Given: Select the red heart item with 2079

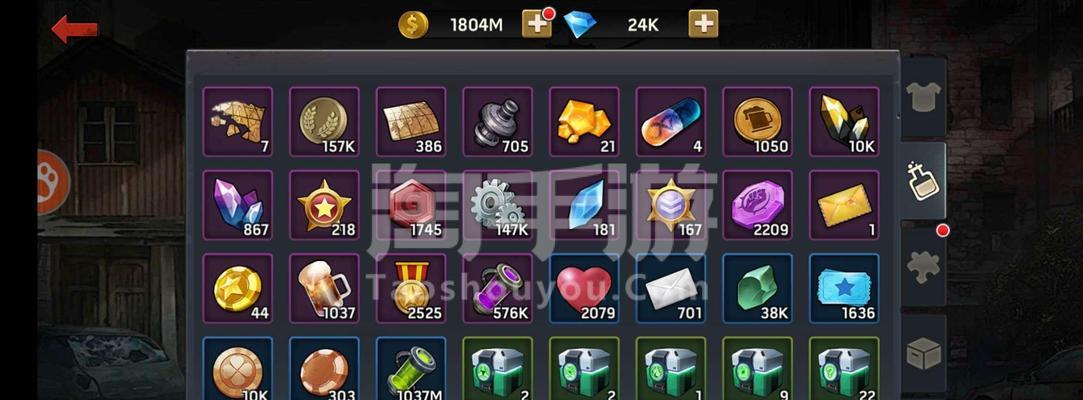Looking at the screenshot, I should click(x=584, y=289).
